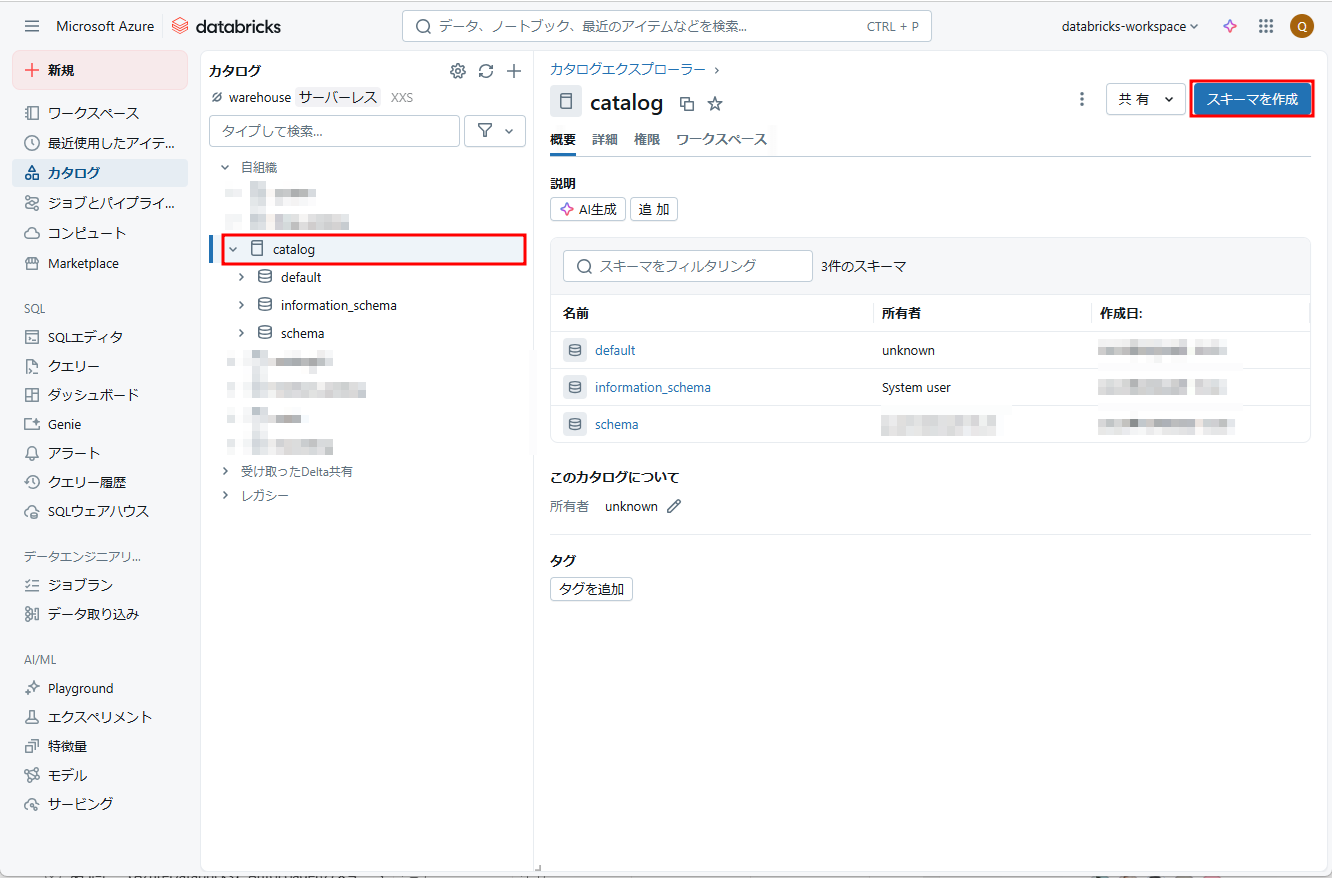This screenshot has height=878, width=1332.
Task: Click the スキーマを作成 button
Action: [x=1252, y=99]
